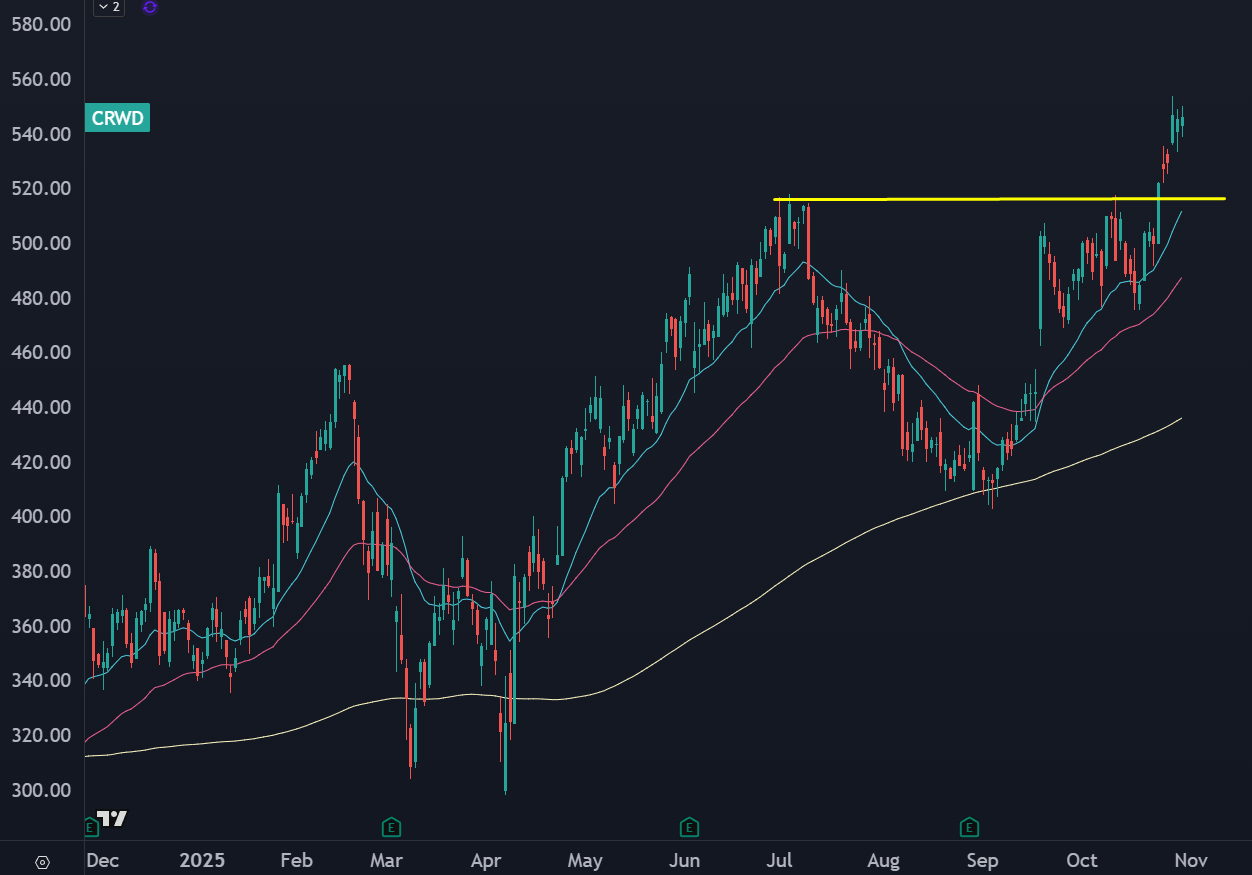Open the March earnings E marker
The height and width of the screenshot is (875, 1252).
[x=392, y=827]
